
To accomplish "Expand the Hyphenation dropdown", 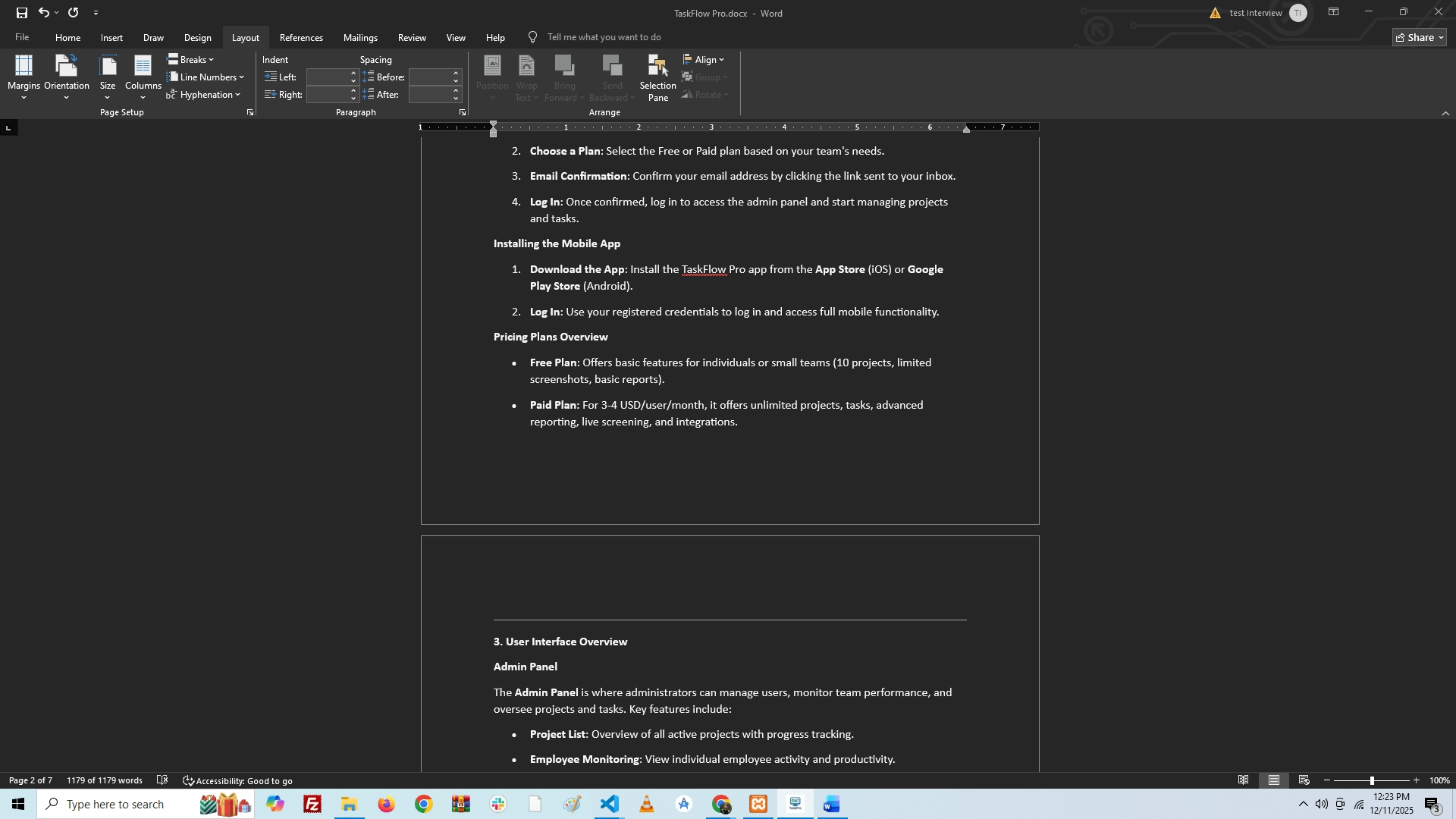I will 204,95.
